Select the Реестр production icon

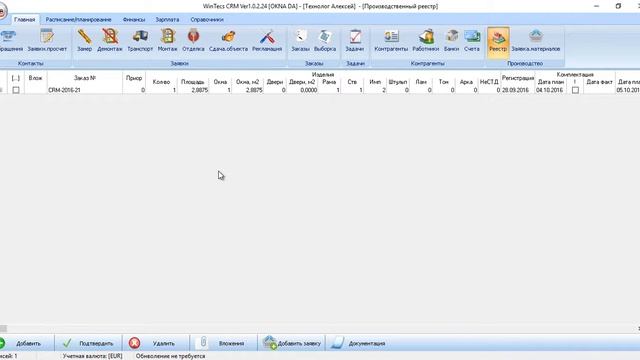[498, 42]
